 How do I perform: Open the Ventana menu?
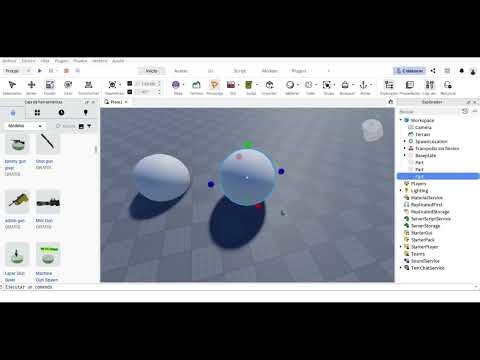100,61
